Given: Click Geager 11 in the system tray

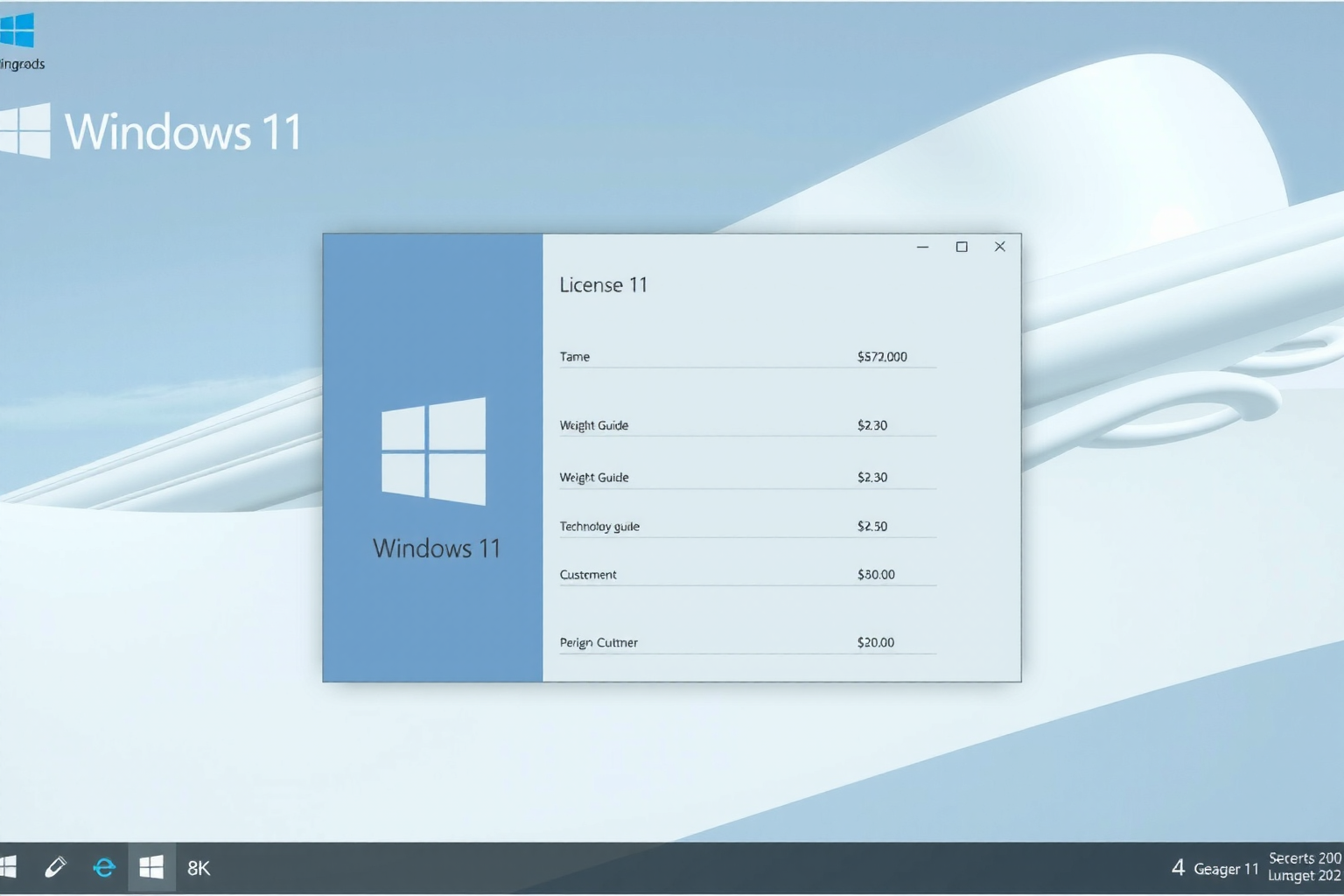Looking at the screenshot, I should click(x=1226, y=869).
